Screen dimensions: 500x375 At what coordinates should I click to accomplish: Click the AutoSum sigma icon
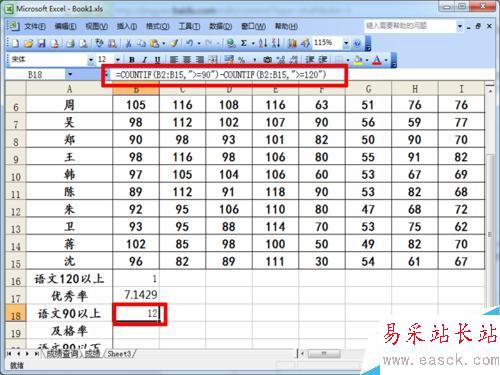click(x=244, y=43)
